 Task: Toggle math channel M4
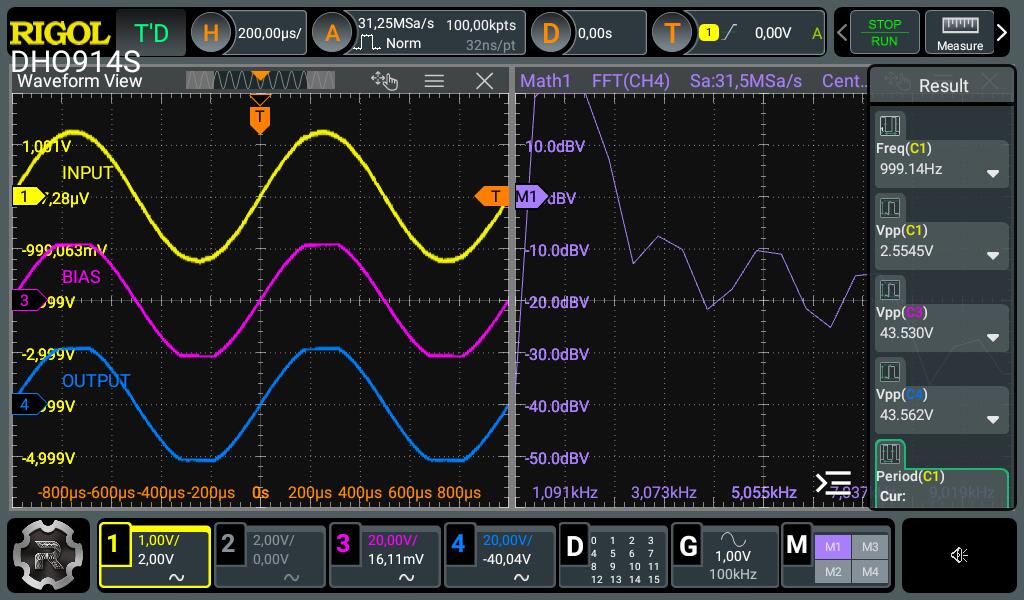coord(870,572)
